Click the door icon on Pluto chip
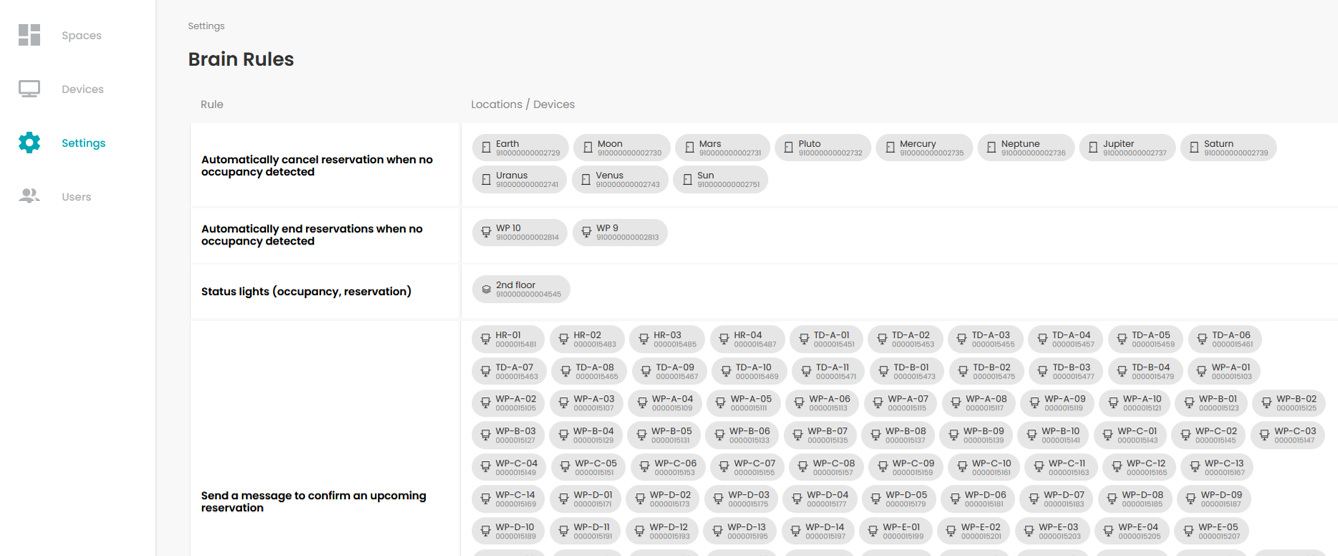1338x556 pixels. pos(788,148)
